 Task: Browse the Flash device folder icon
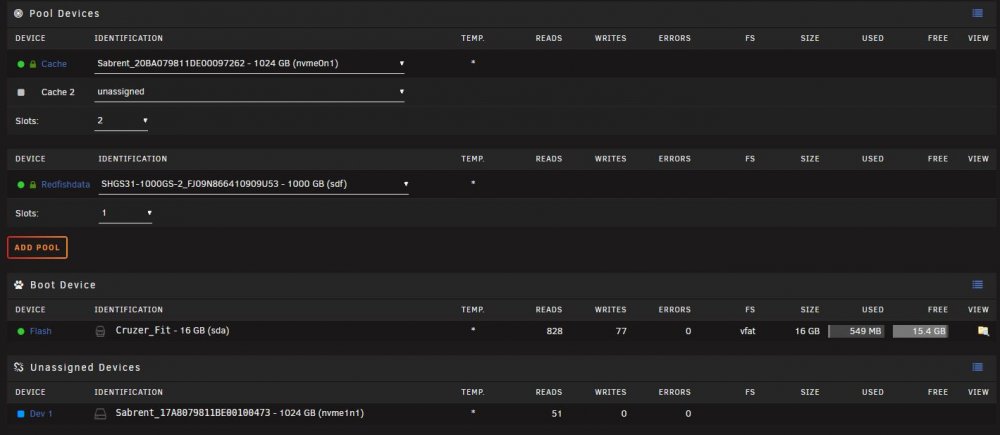(983, 331)
